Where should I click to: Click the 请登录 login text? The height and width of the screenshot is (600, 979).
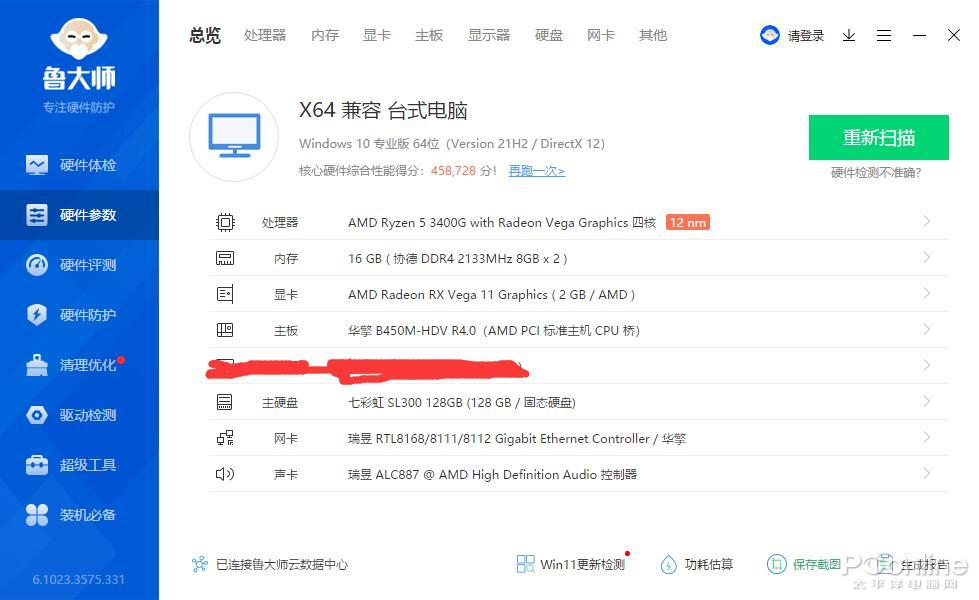(x=805, y=36)
